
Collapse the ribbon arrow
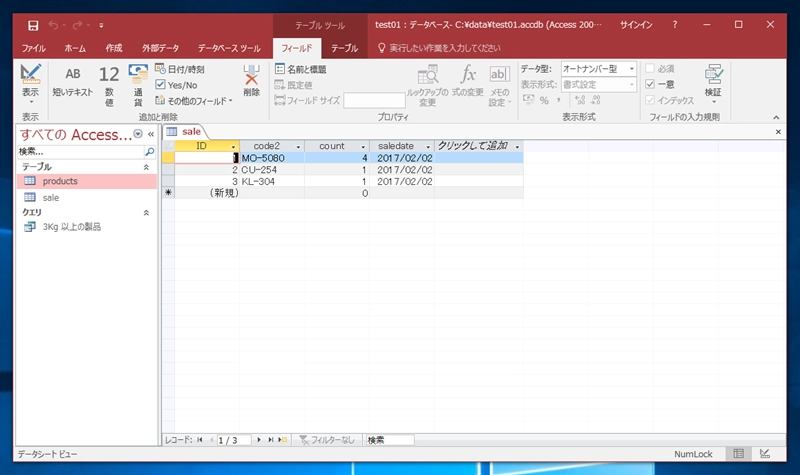[776, 117]
